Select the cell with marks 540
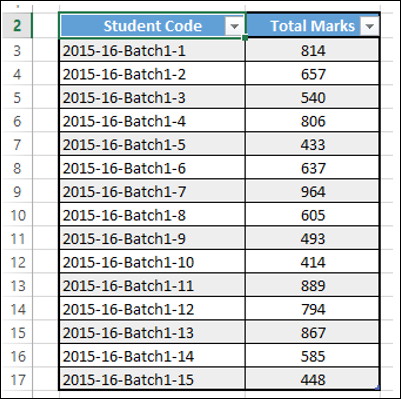 click(312, 98)
